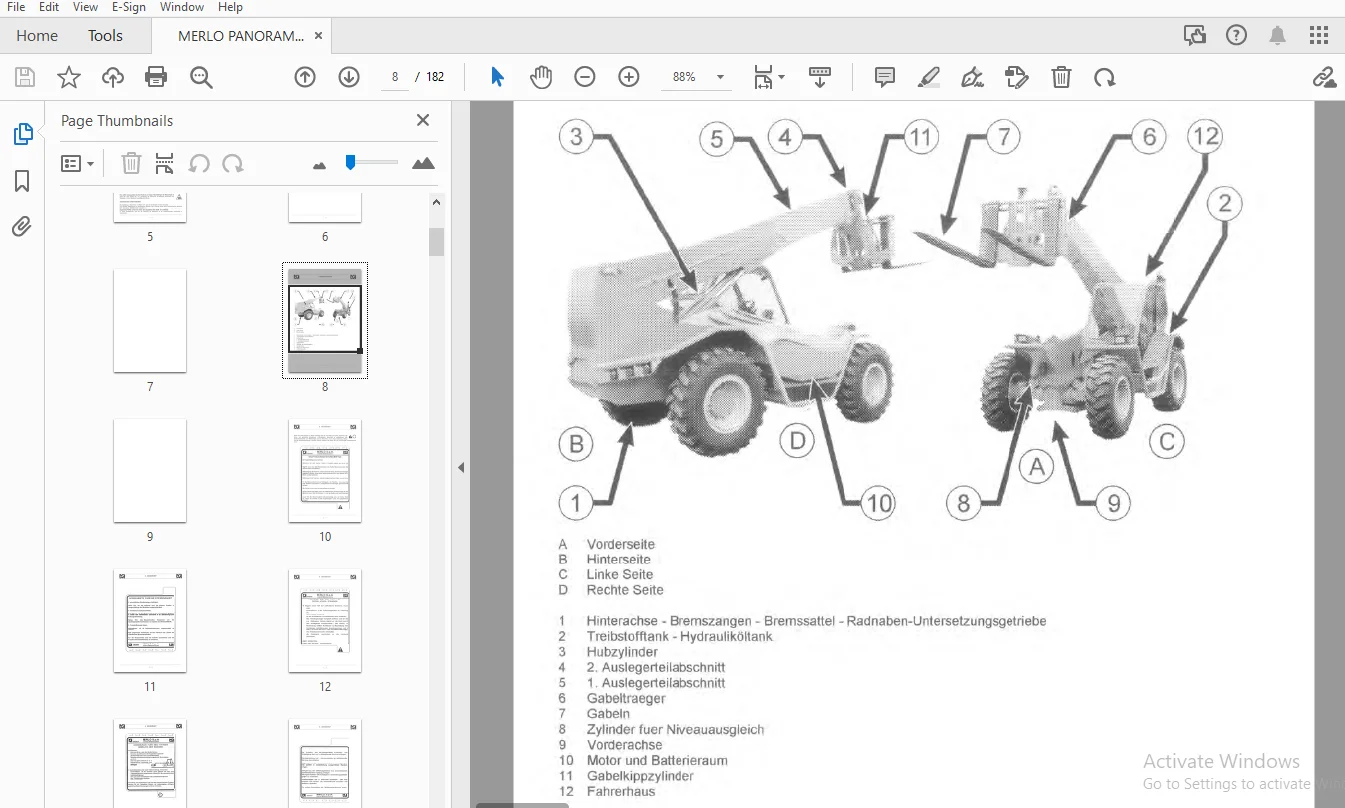1345x808 pixels.
Task: Click the thumbnails panel scroll up arrow
Action: pos(437,202)
